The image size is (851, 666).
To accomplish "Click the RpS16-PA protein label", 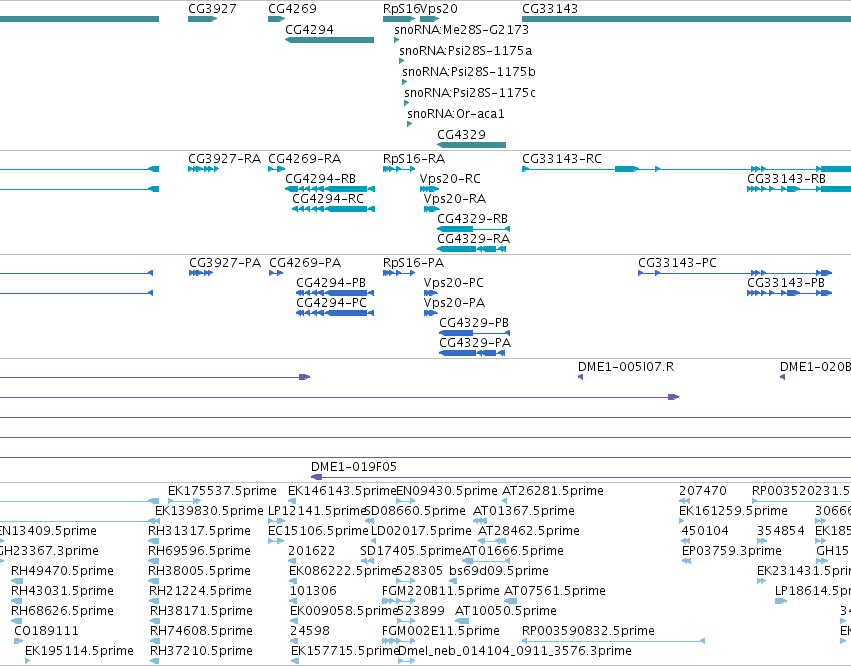I will [414, 263].
